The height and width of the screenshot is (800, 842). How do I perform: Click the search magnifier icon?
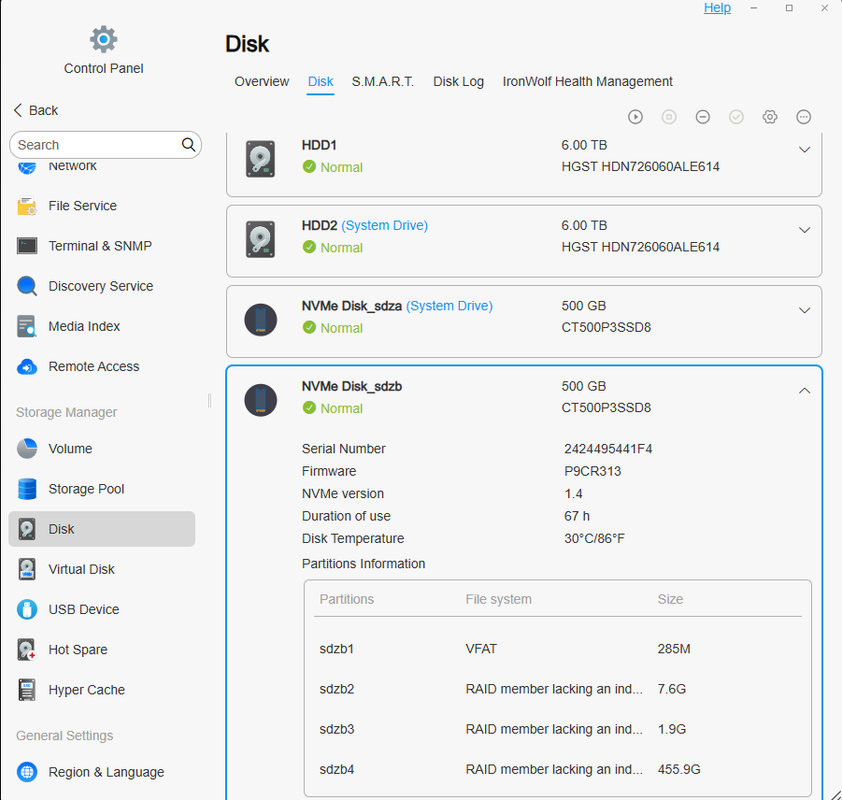pyautogui.click(x=188, y=144)
